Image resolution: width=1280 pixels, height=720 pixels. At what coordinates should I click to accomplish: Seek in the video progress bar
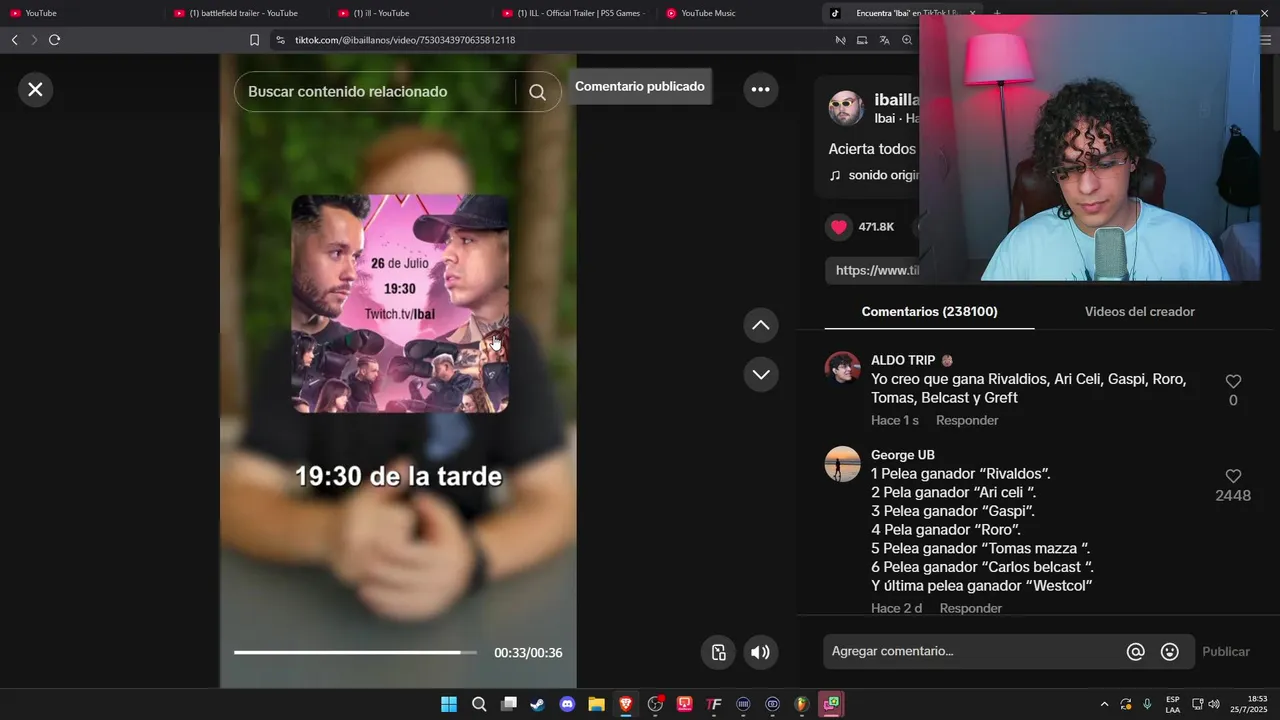[355, 653]
